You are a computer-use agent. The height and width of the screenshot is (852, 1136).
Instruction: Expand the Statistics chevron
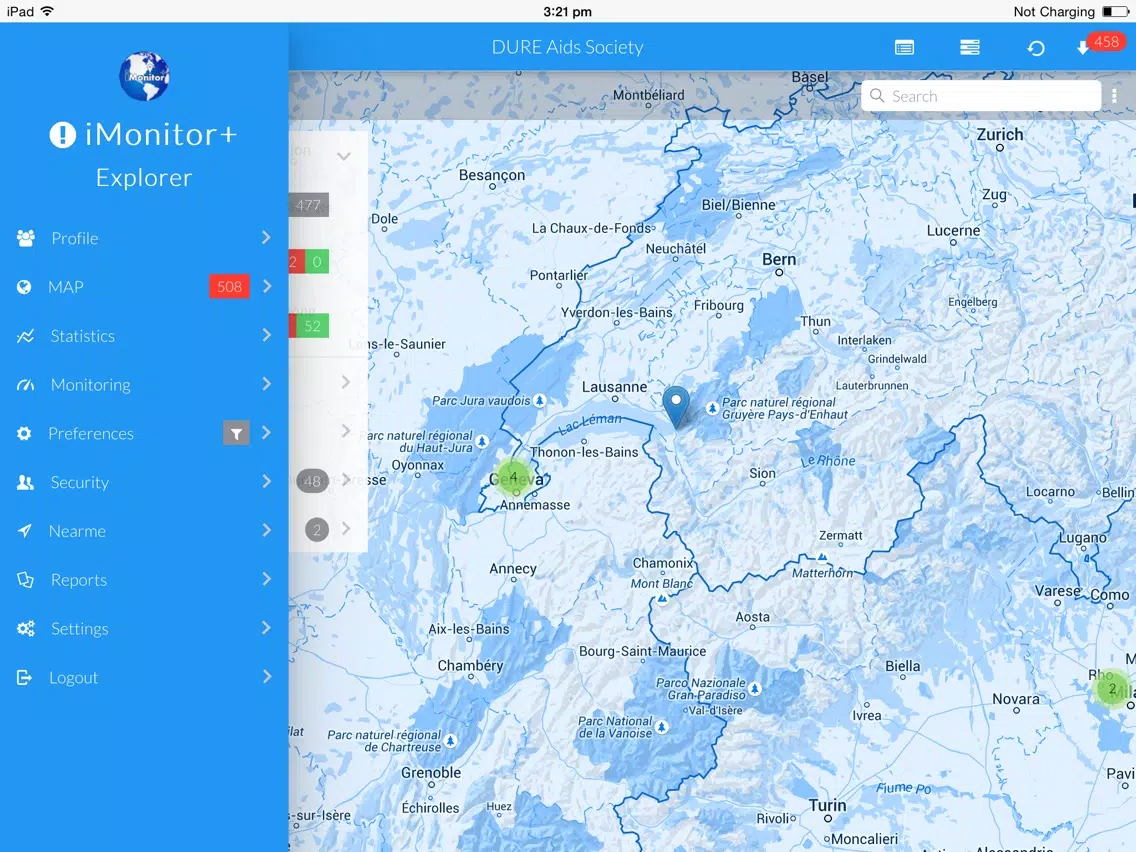click(267, 335)
